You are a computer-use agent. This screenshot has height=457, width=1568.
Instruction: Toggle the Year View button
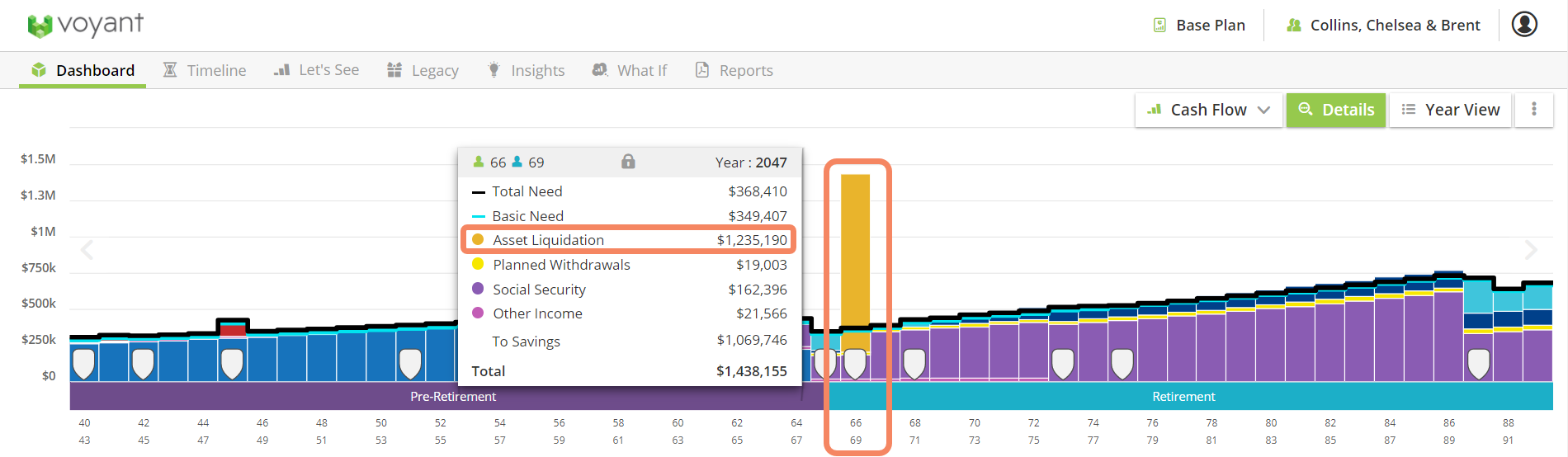click(1451, 110)
